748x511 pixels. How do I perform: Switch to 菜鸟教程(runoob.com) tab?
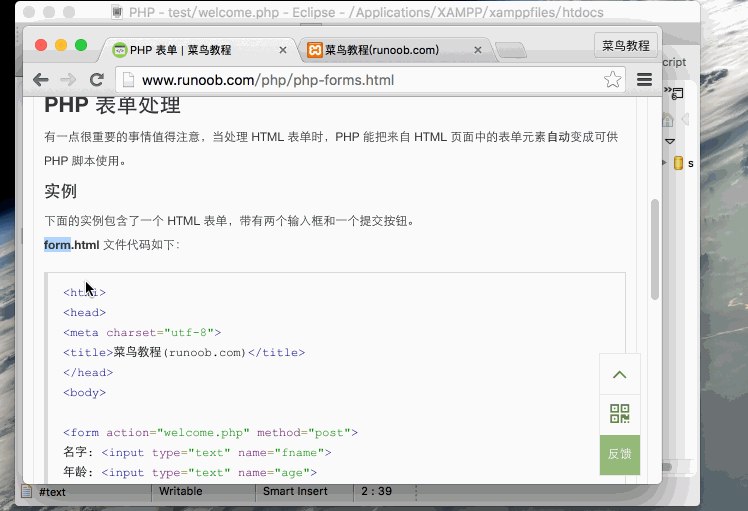382,50
